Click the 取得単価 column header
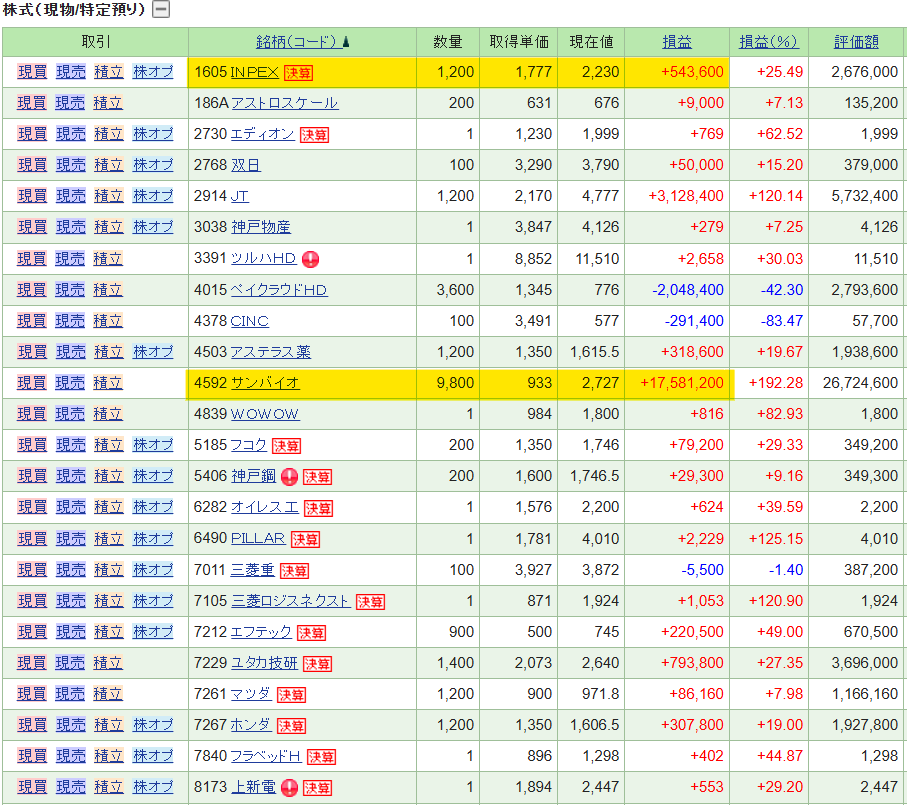 tap(519, 42)
